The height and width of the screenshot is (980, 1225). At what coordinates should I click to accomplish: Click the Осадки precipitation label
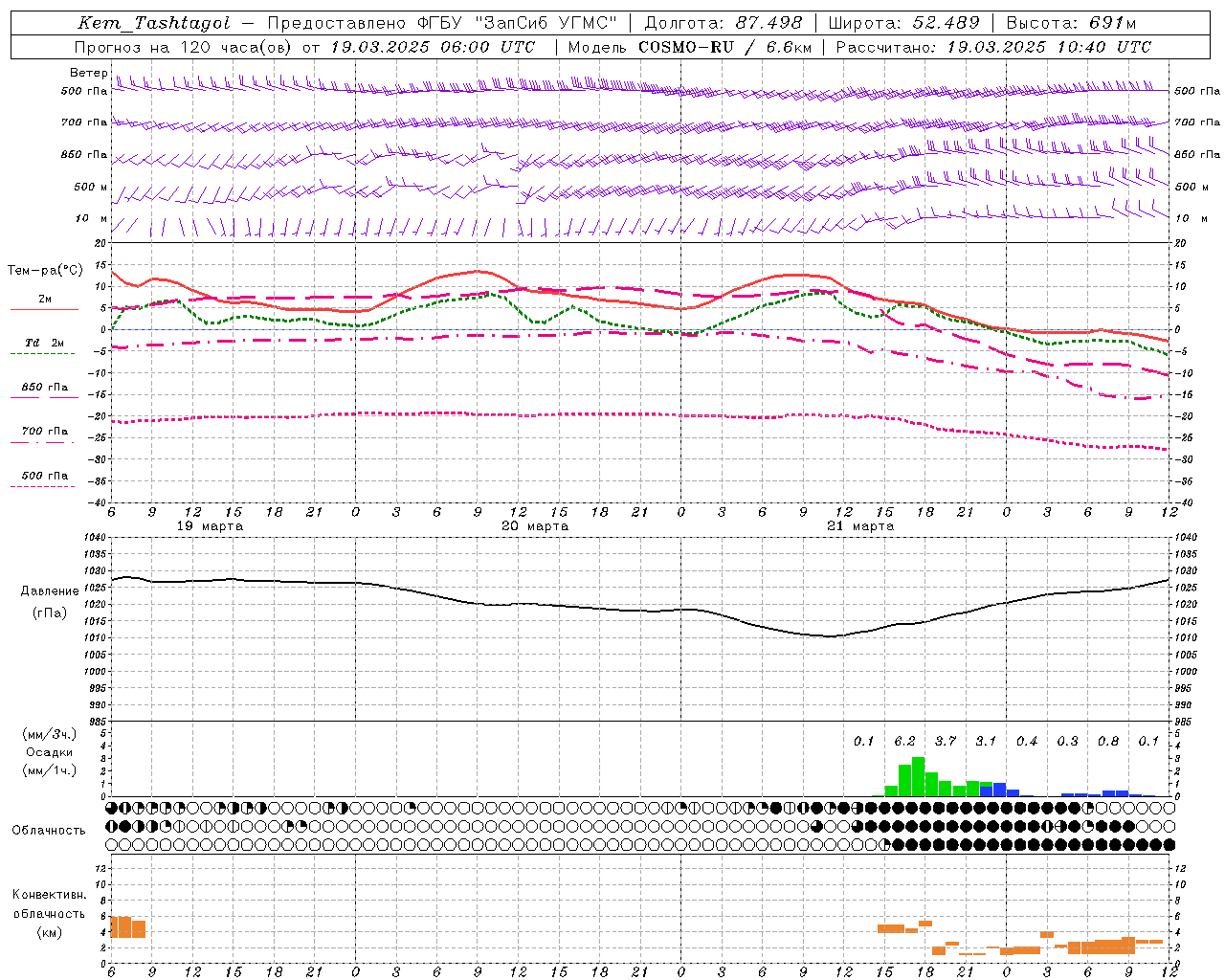(x=49, y=752)
